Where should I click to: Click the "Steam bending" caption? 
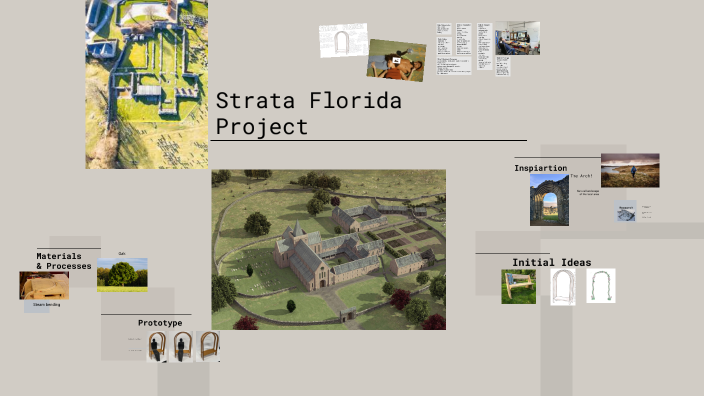point(46,304)
